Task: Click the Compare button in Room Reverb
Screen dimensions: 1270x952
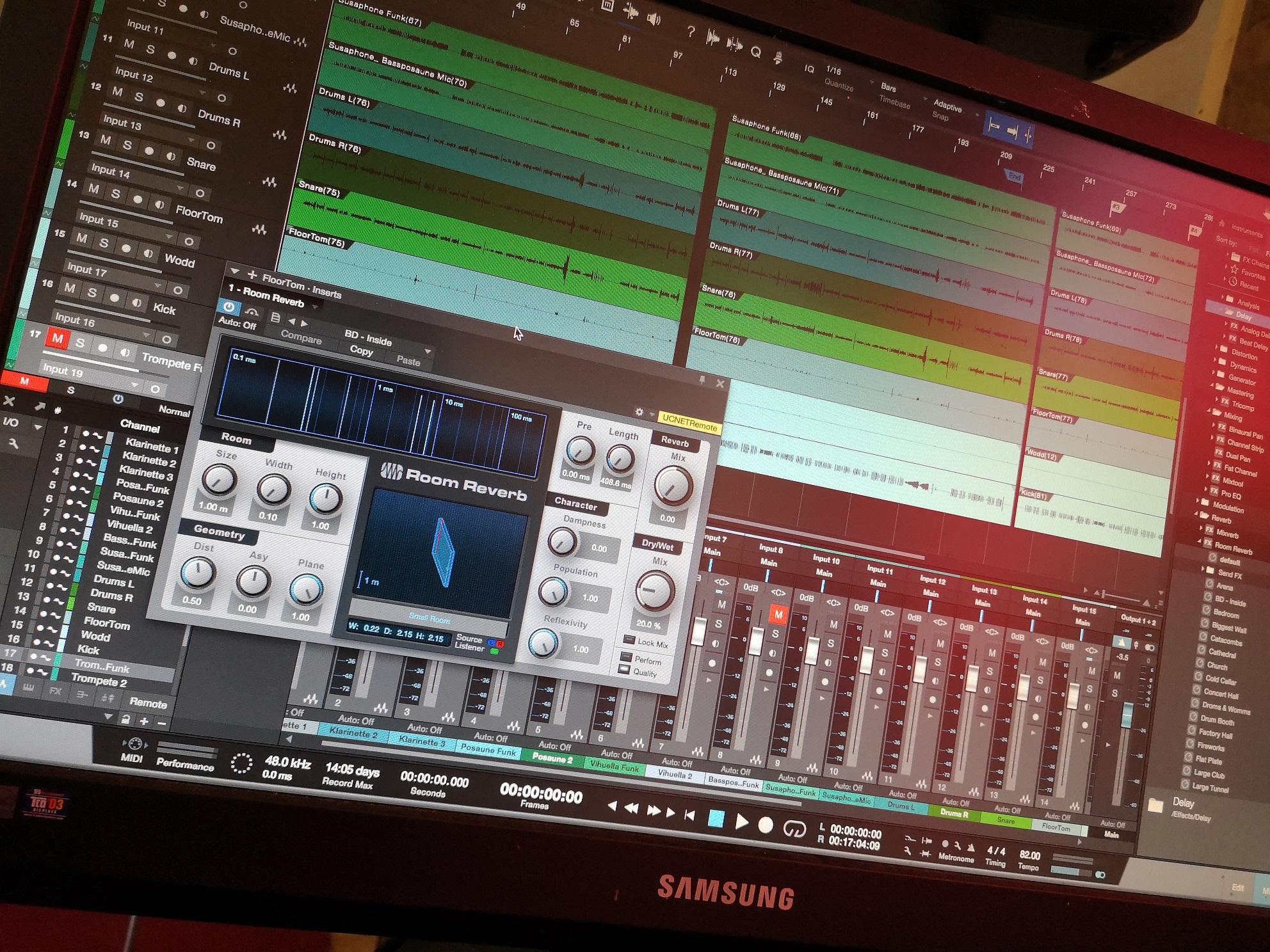Action: coord(301,338)
